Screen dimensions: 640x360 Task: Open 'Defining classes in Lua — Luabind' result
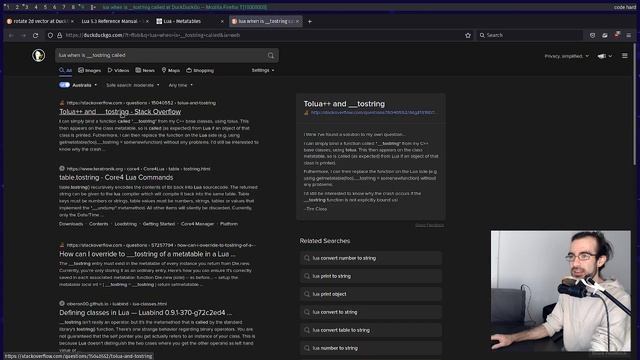146,313
